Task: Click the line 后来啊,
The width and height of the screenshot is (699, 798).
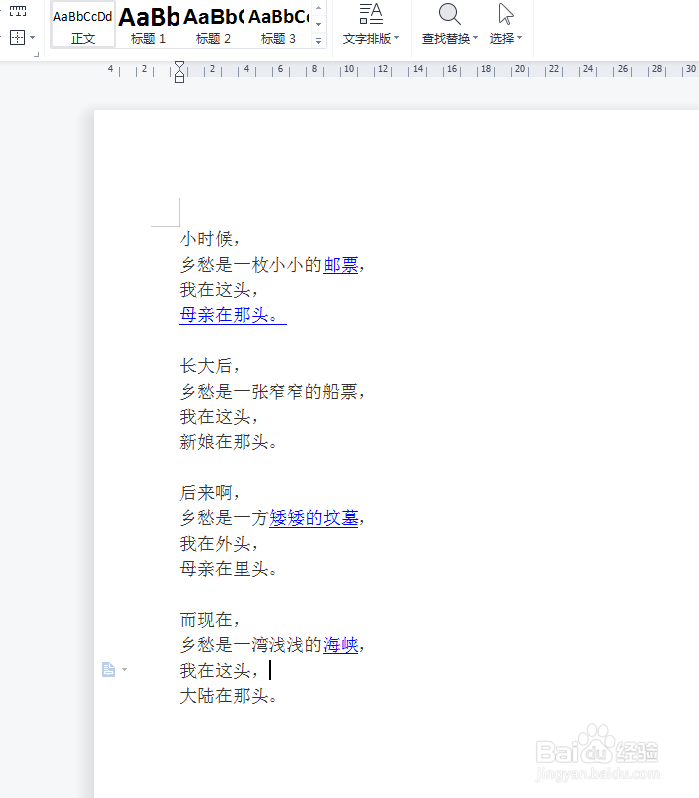Action: tap(209, 493)
